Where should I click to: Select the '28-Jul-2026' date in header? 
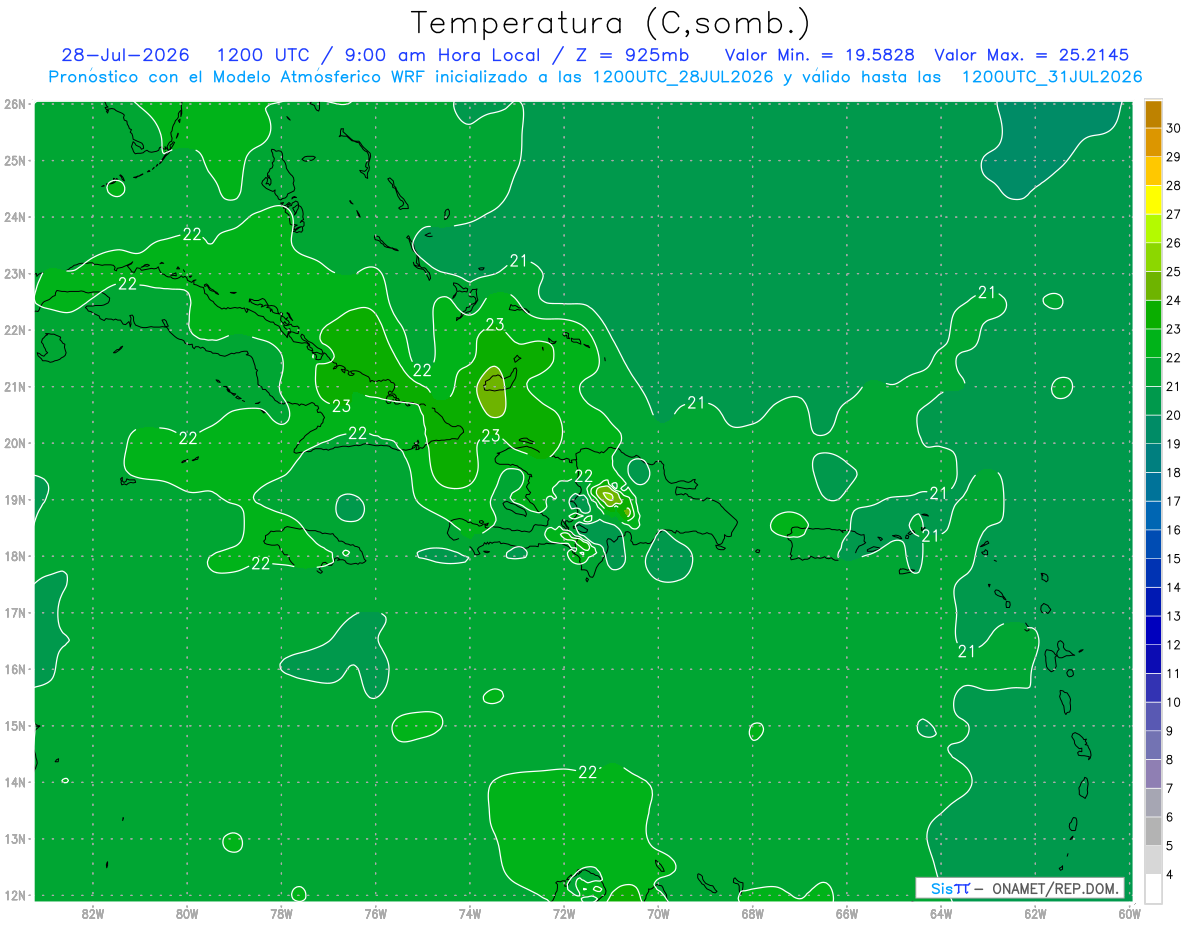click(125, 55)
